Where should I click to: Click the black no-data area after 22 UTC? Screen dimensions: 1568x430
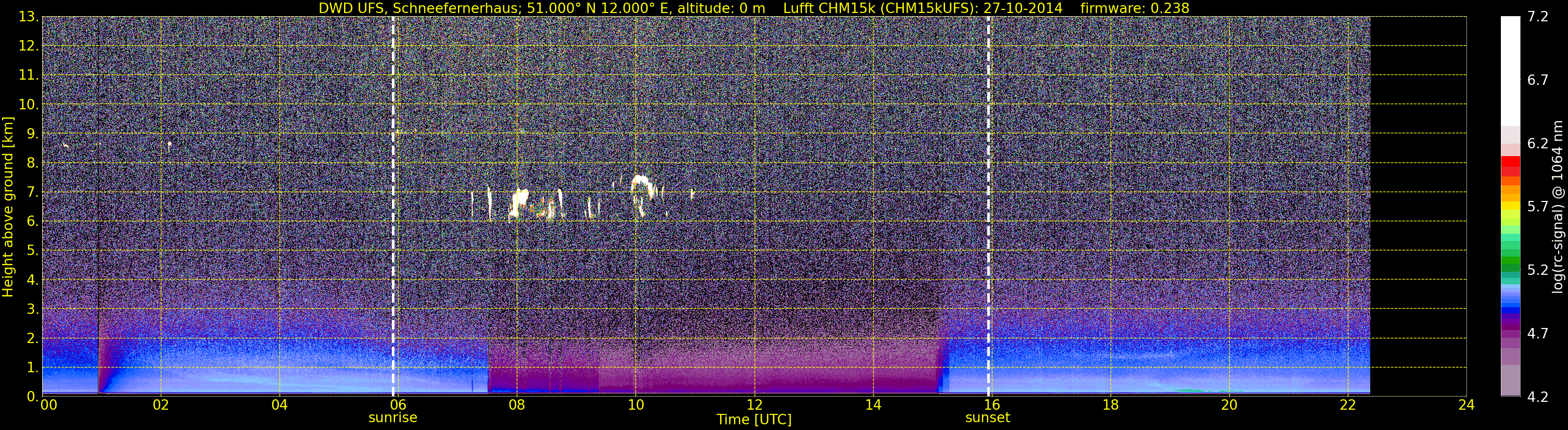click(x=1418, y=206)
